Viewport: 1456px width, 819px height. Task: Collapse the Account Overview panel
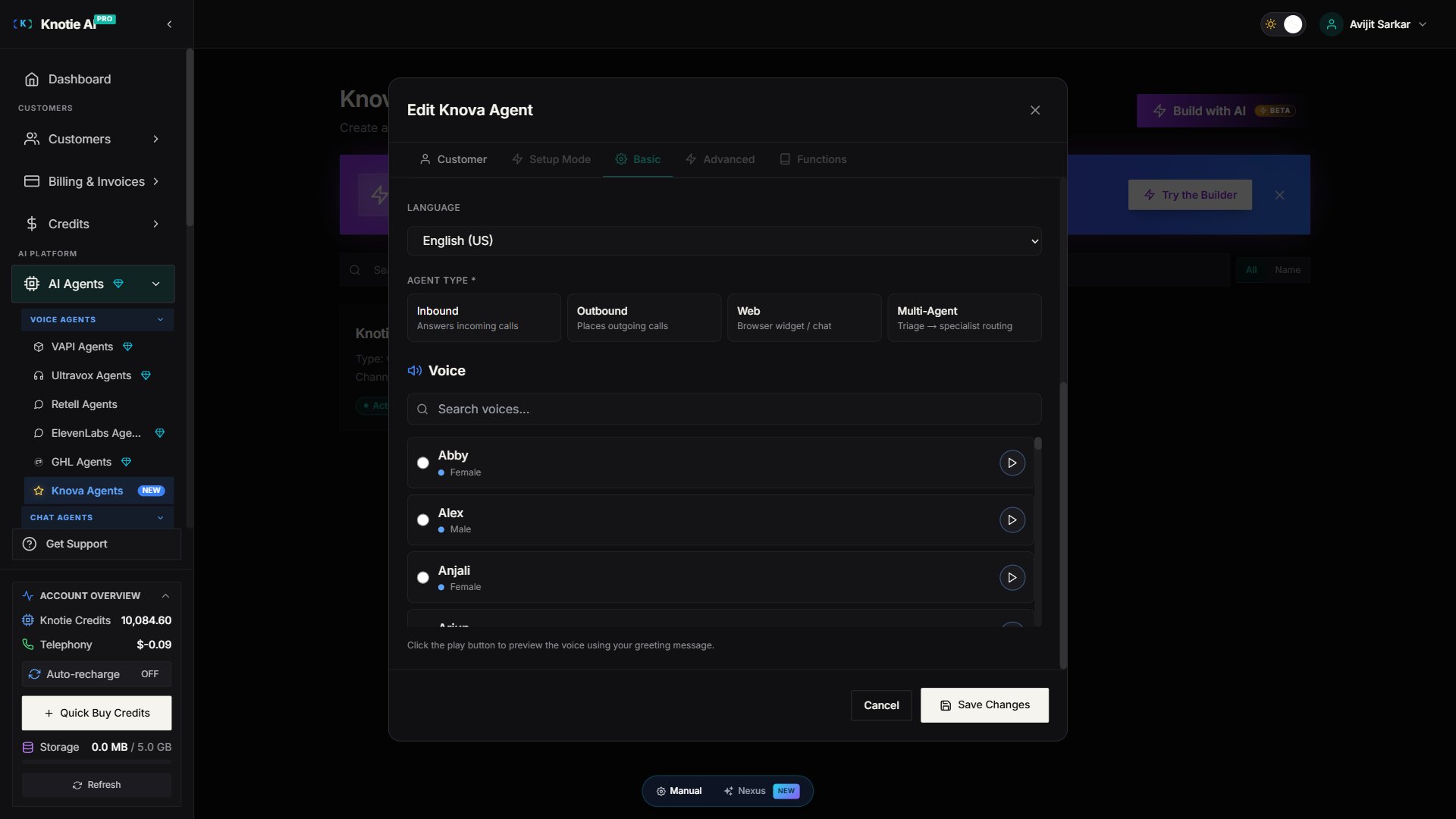click(x=165, y=596)
